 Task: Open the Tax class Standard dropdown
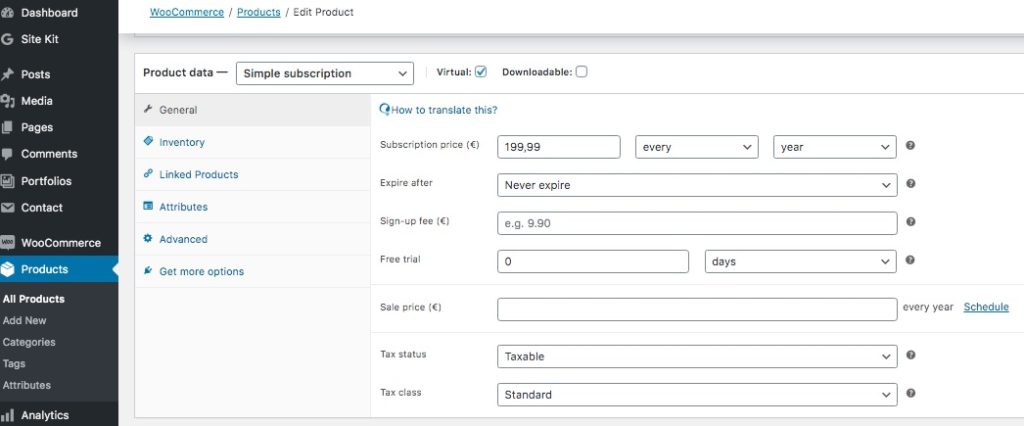pos(697,395)
